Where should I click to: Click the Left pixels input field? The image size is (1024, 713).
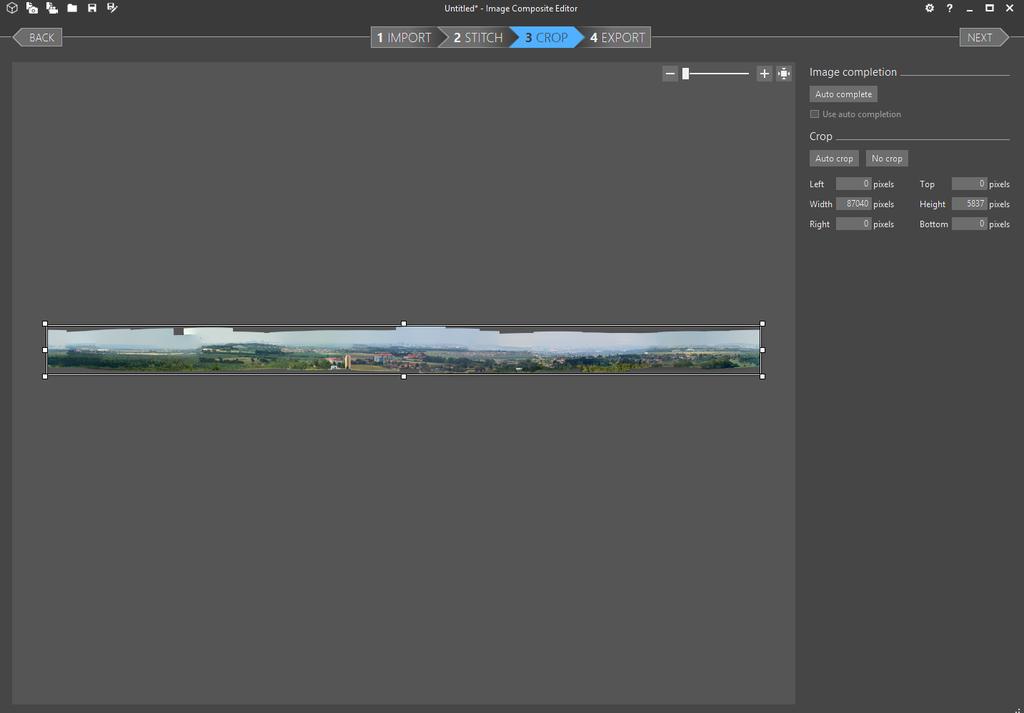[x=854, y=184]
